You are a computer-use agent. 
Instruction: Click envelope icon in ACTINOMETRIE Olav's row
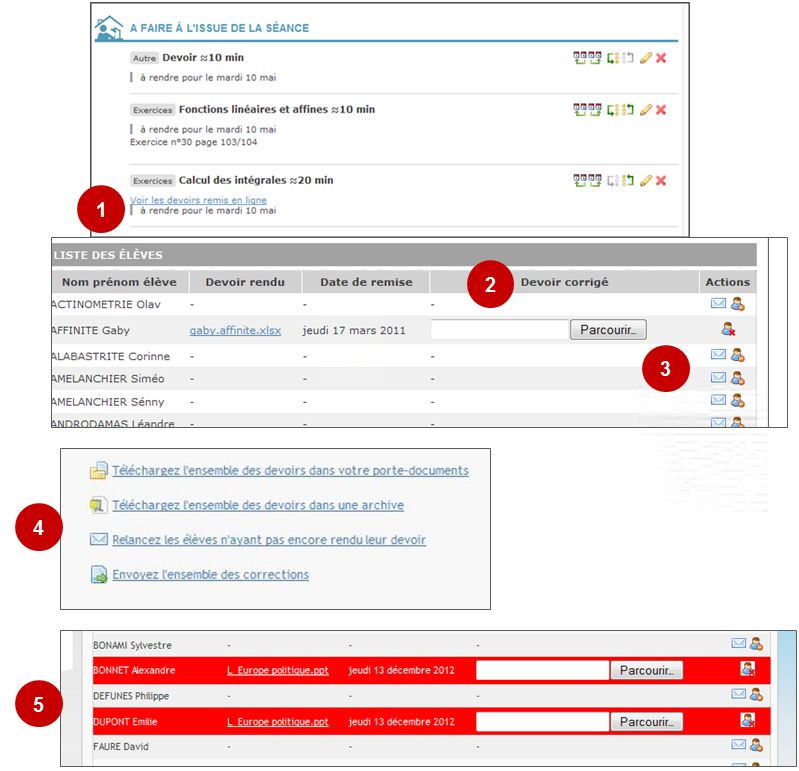[x=718, y=304]
